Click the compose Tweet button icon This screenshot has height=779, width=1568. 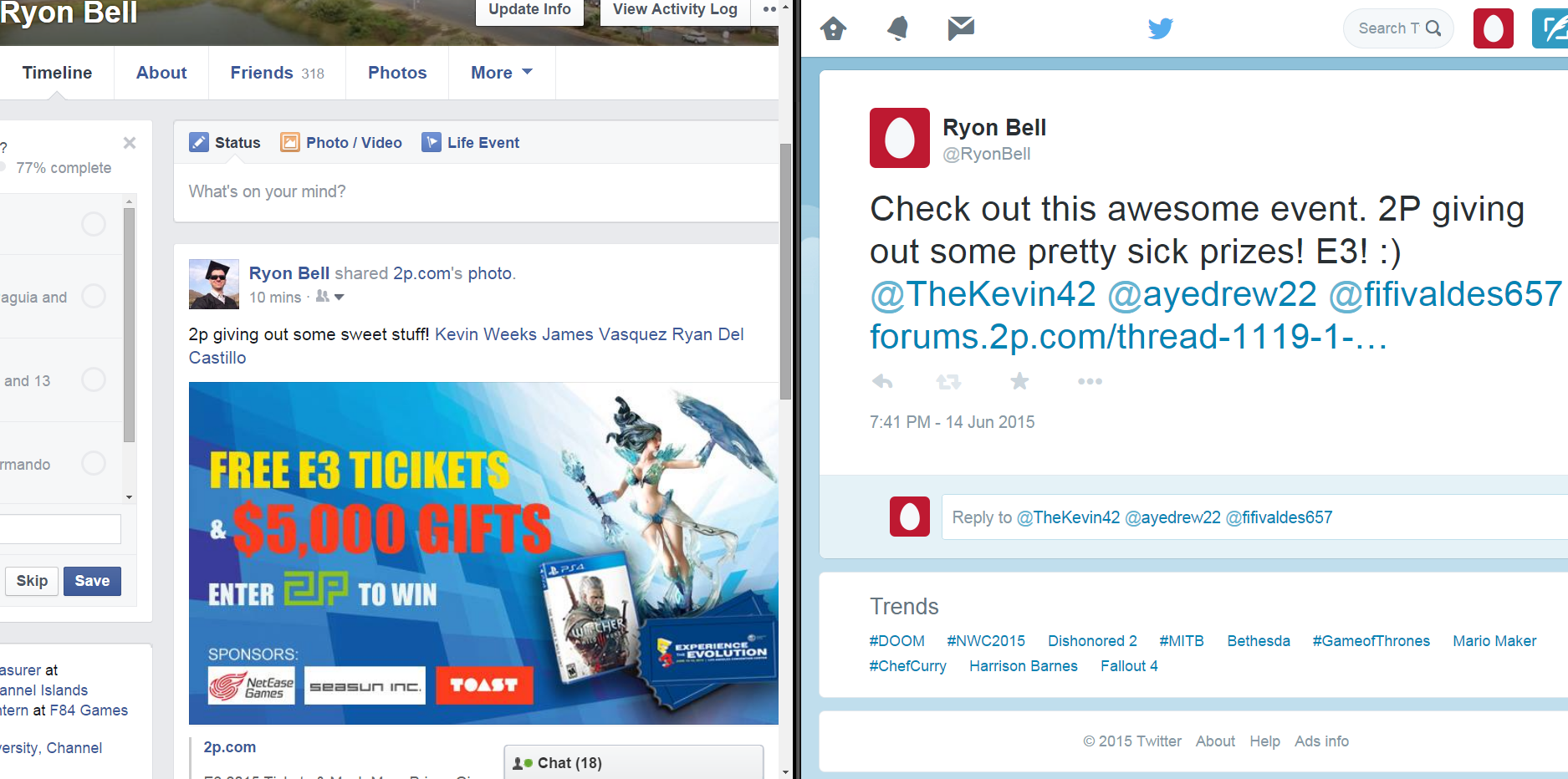[1550, 28]
